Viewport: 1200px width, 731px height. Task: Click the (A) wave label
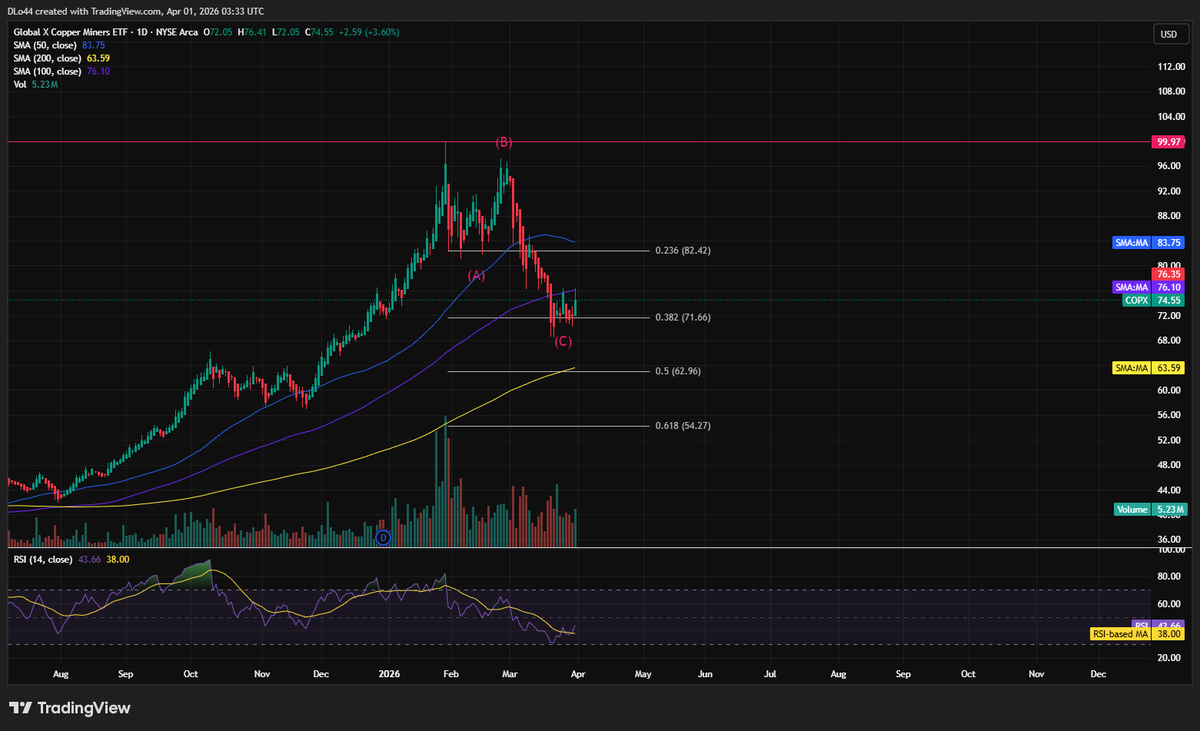click(477, 275)
